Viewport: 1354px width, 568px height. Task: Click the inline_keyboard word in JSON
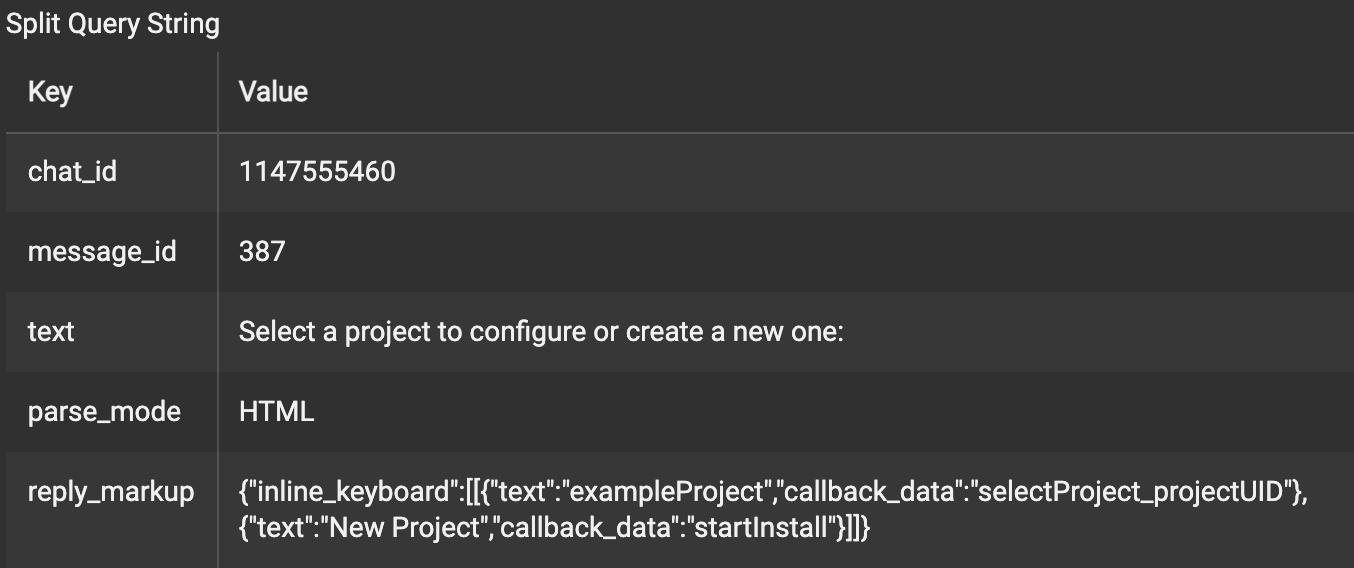tap(355, 492)
